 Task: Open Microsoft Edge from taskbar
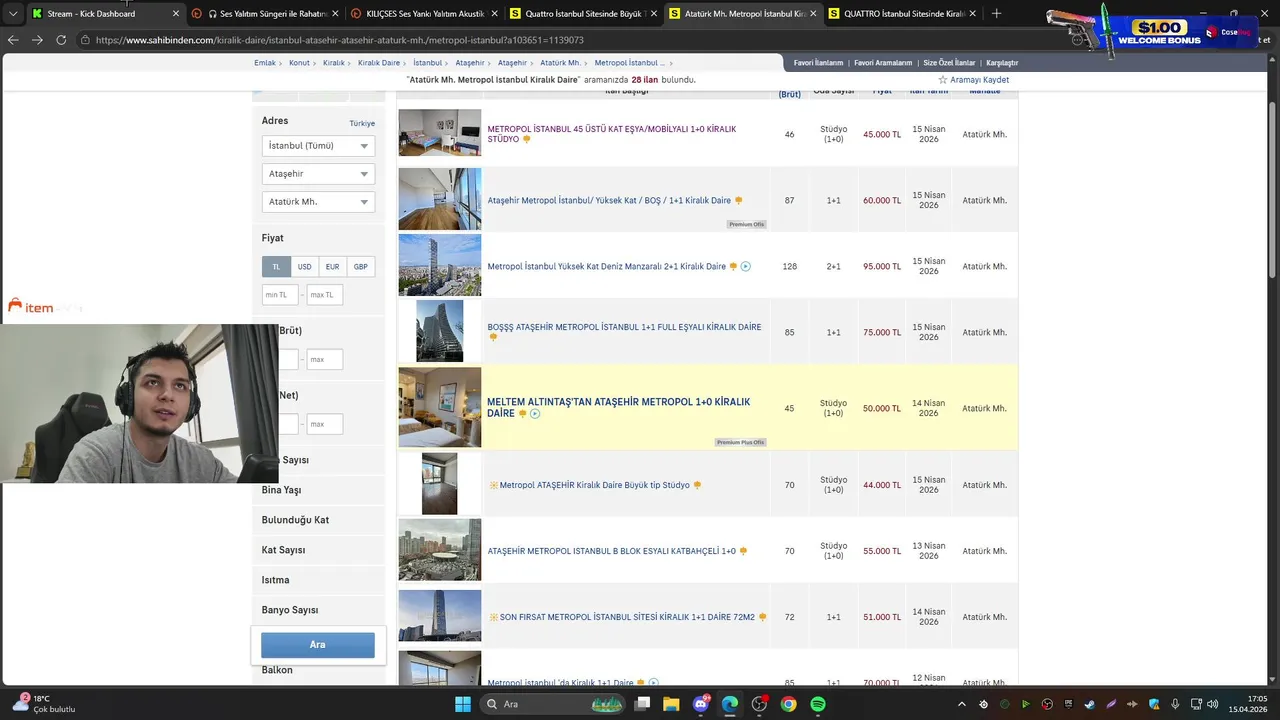click(730, 704)
